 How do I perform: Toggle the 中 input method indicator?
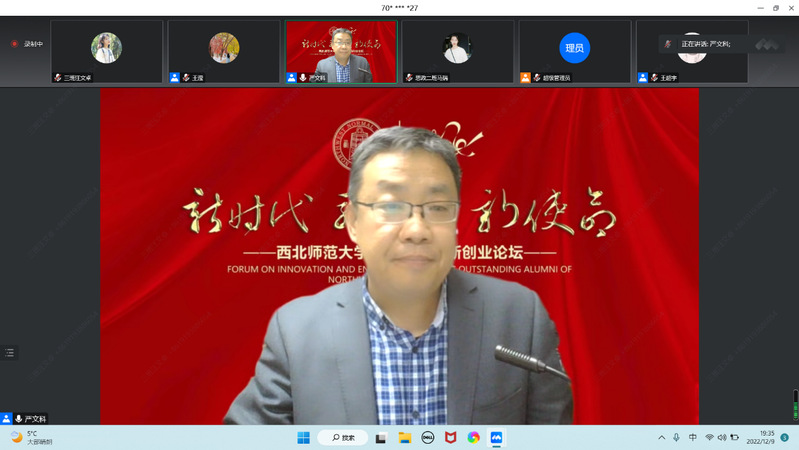click(x=693, y=437)
